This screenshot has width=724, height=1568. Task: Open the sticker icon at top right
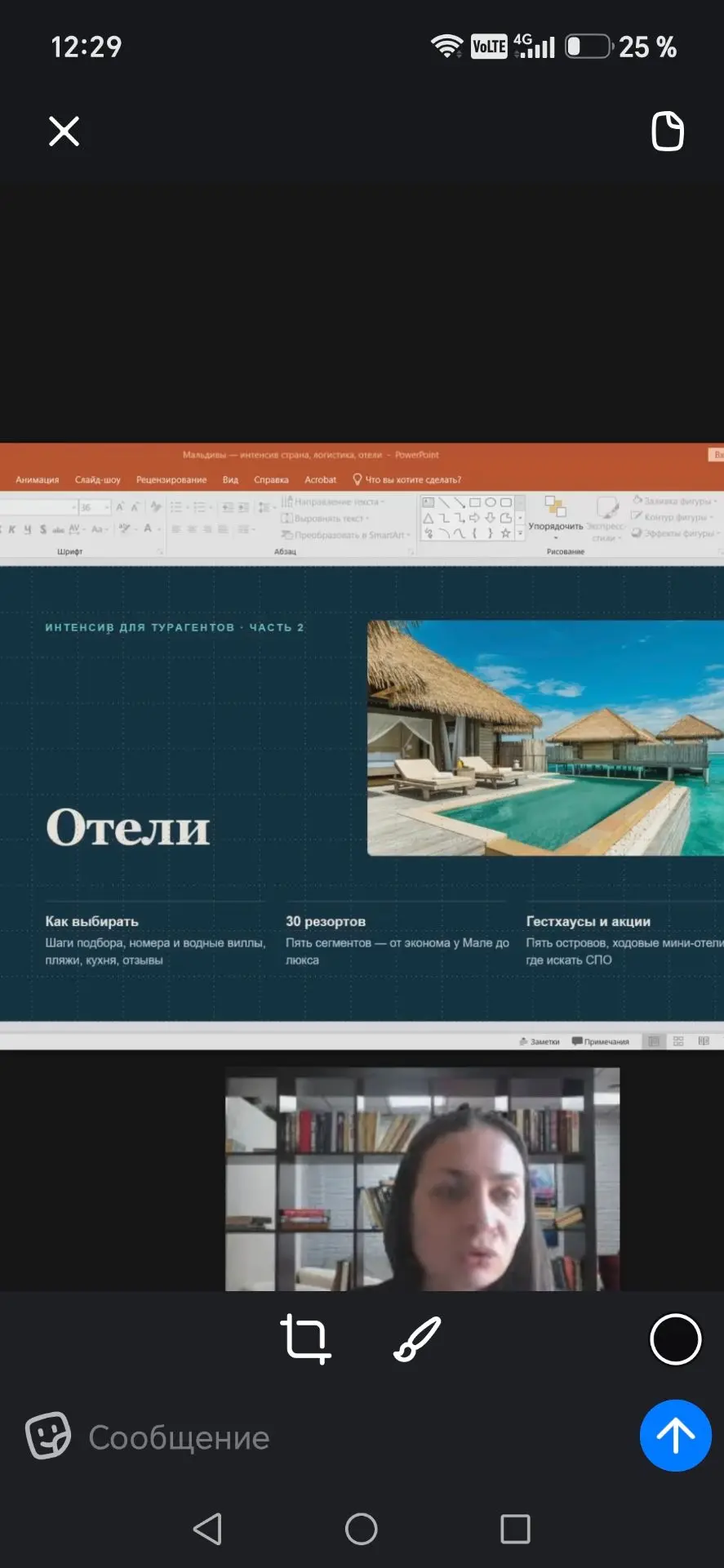(668, 131)
